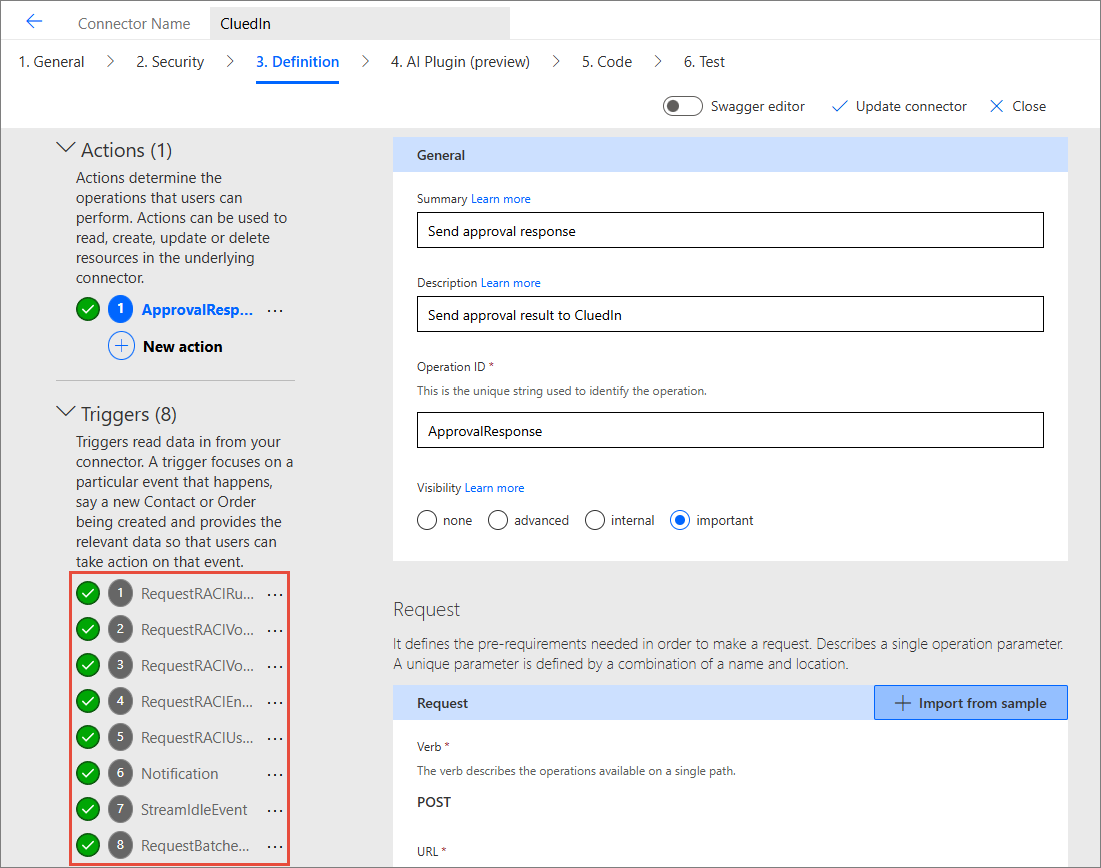Click the Update connector label
Viewport: 1101px width, 868px height.
911,106
